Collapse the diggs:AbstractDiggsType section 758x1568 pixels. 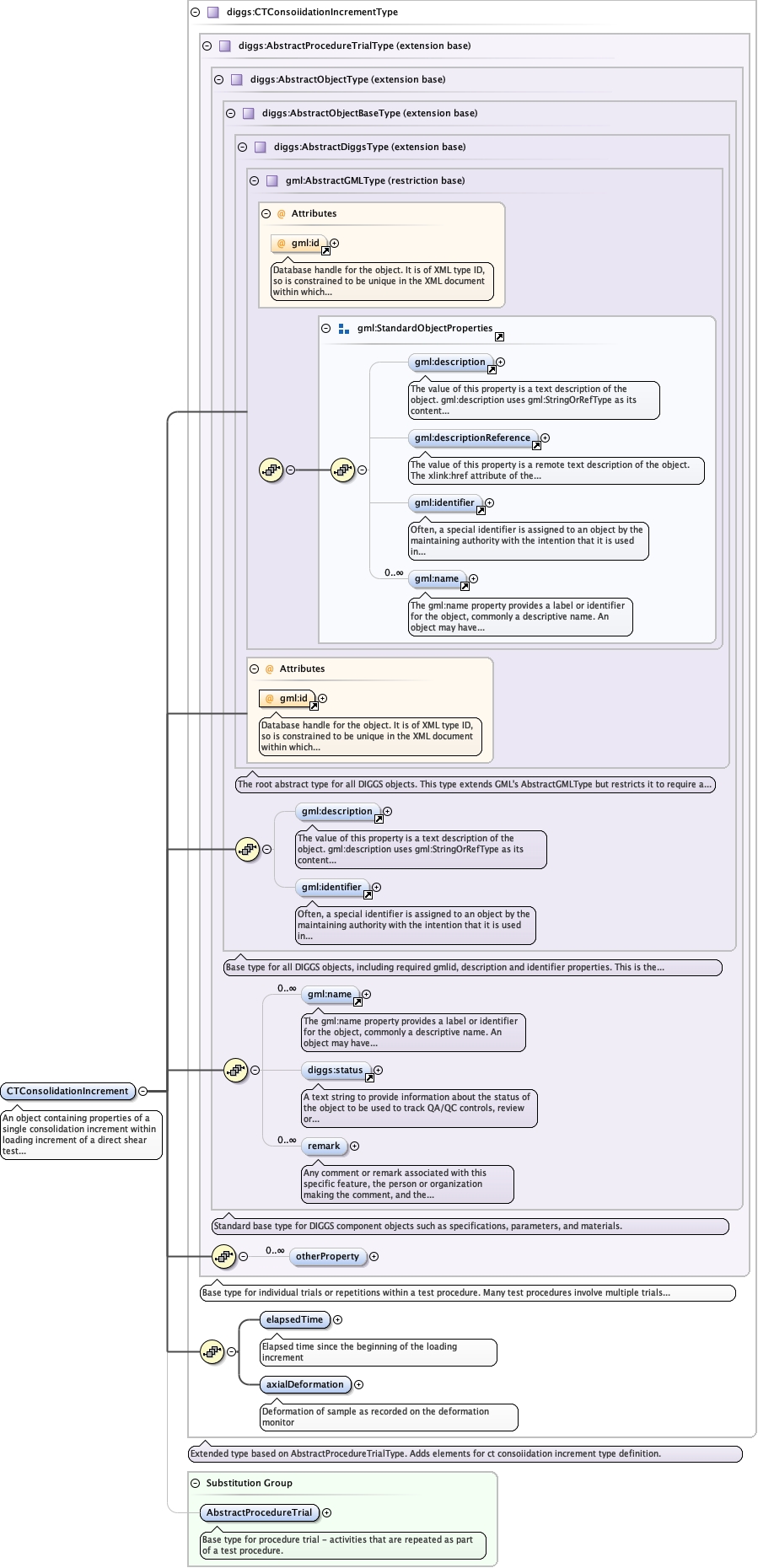coord(242,147)
